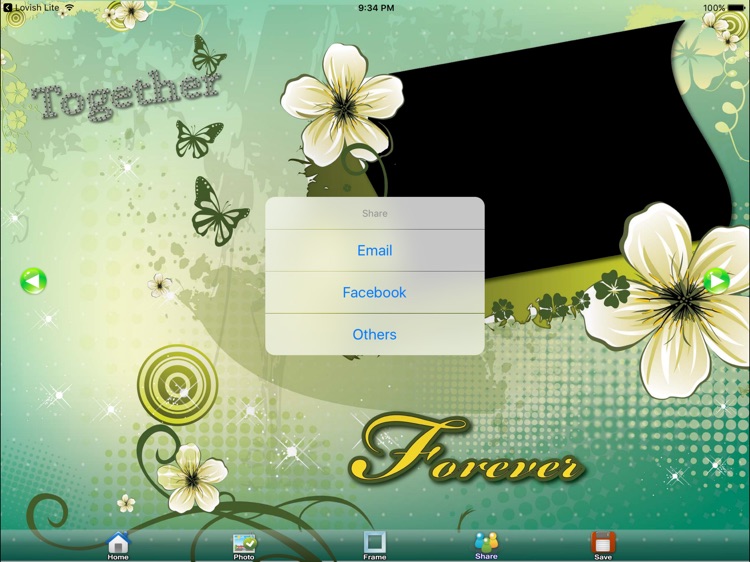The image size is (750, 562).
Task: Choose Others in the Share popup
Action: coord(375,334)
